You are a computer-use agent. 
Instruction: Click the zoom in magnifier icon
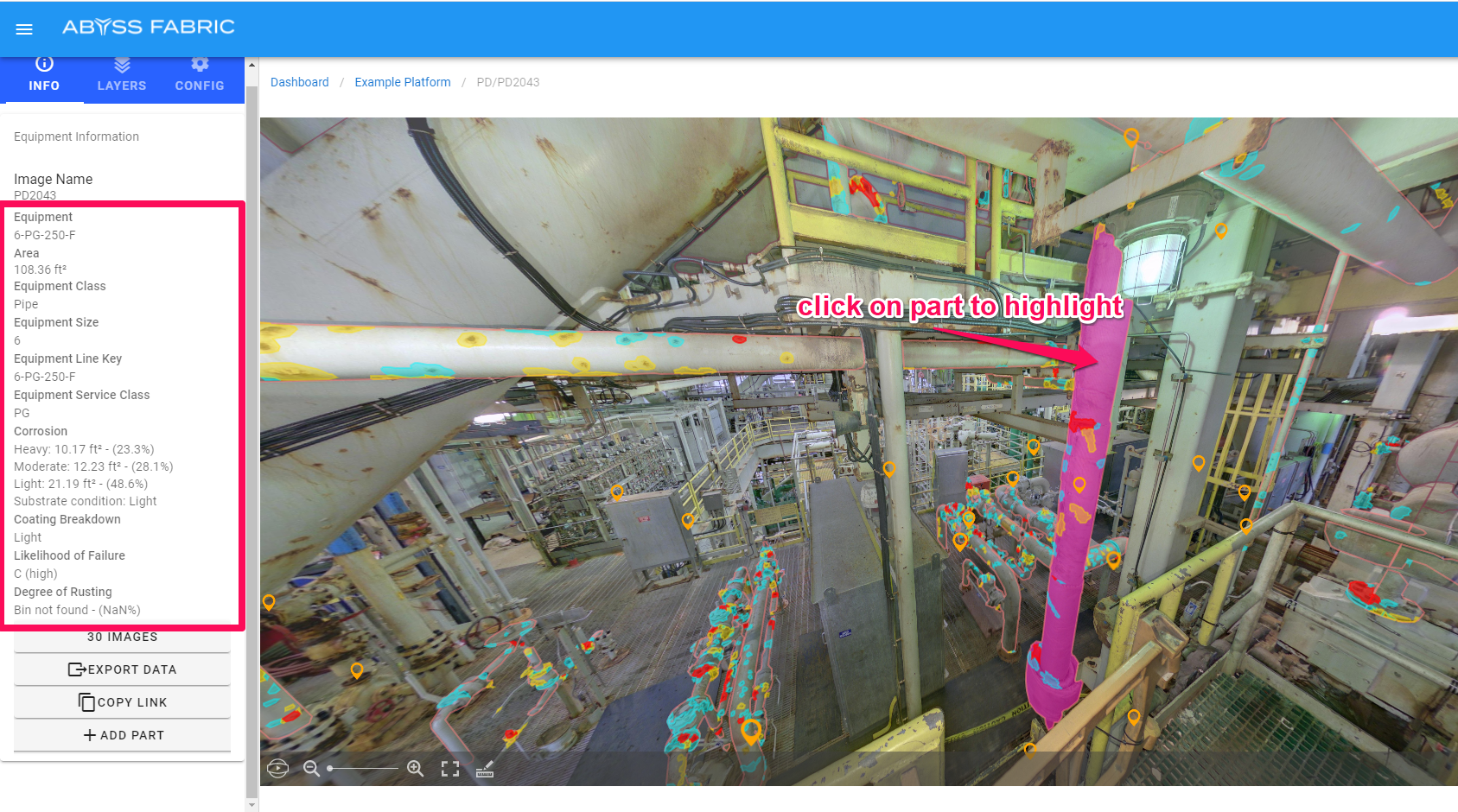[x=415, y=768]
